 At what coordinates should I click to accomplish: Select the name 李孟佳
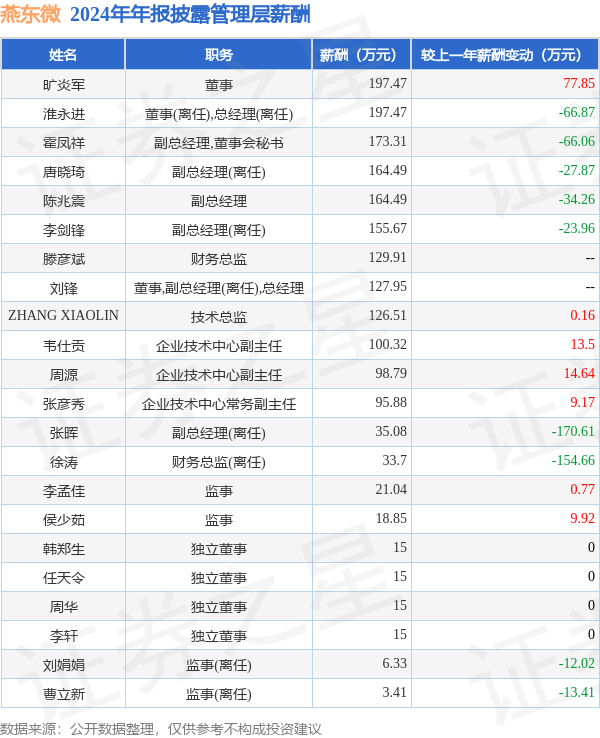coord(64,491)
